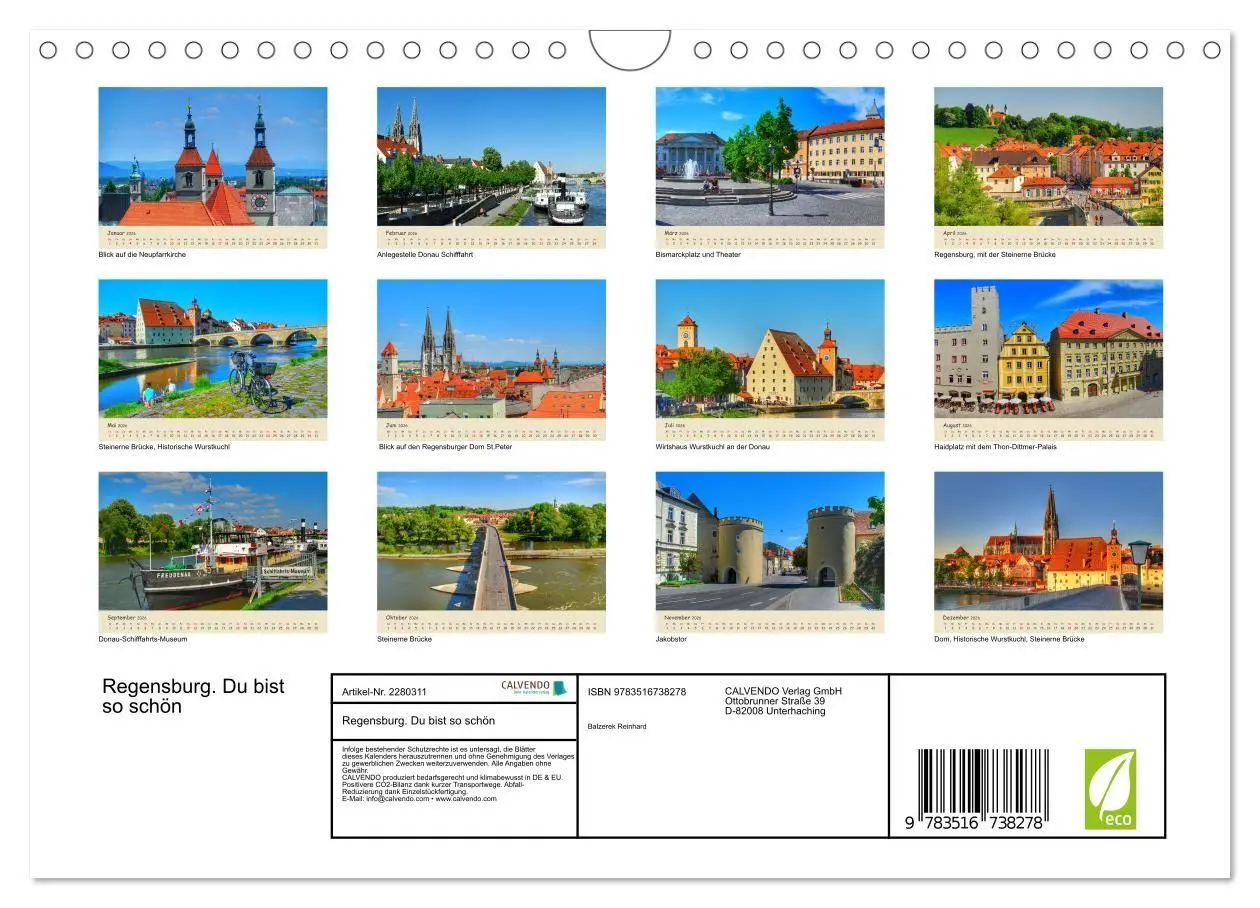This screenshot has width=1260, height=908.
Task: Click the info@calvendo.com email line
Action: (x=419, y=799)
